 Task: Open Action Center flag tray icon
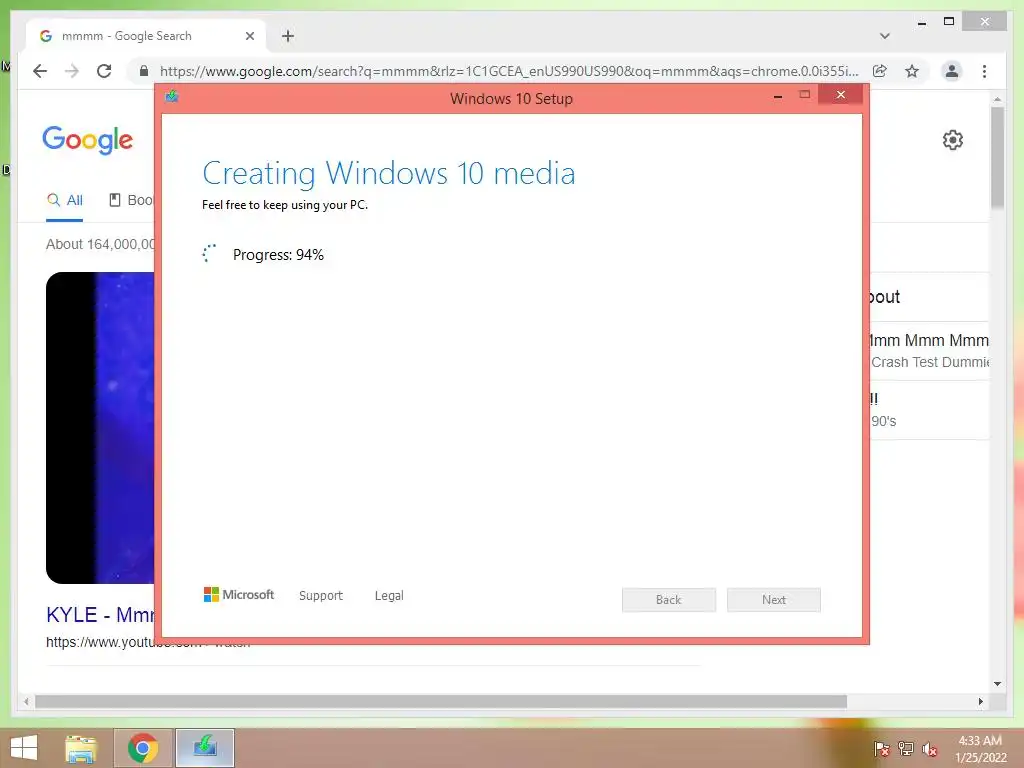[x=881, y=749]
